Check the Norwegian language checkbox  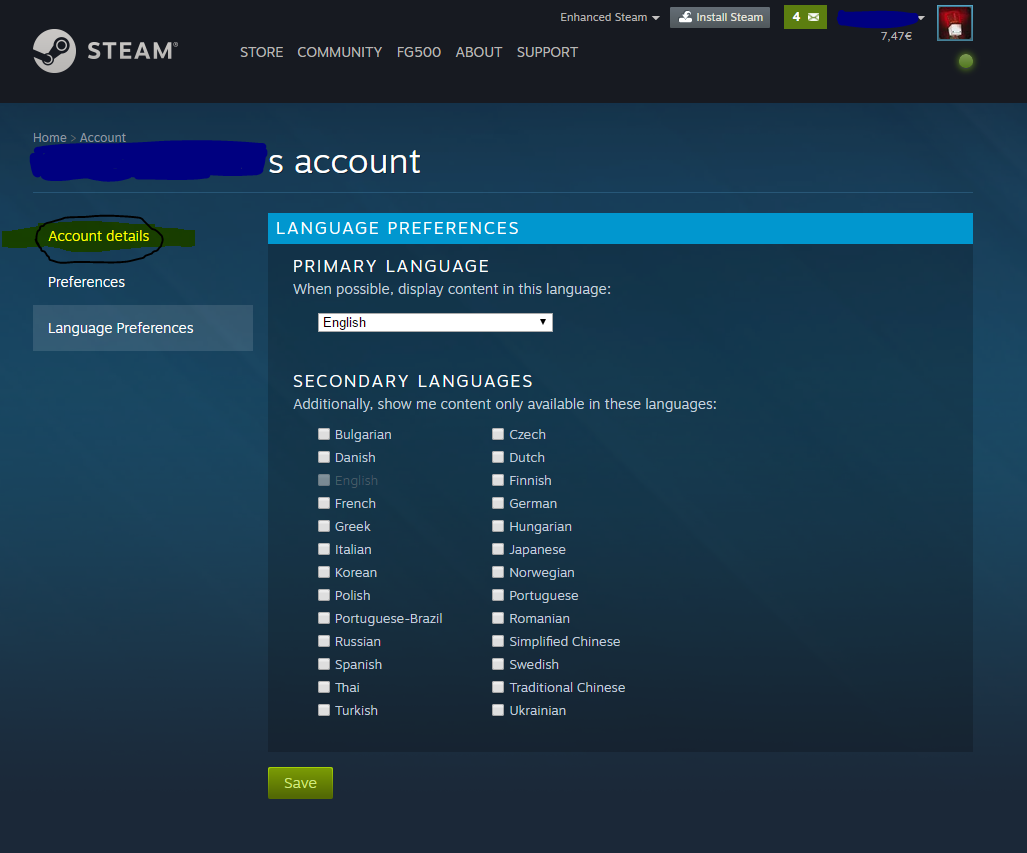498,572
